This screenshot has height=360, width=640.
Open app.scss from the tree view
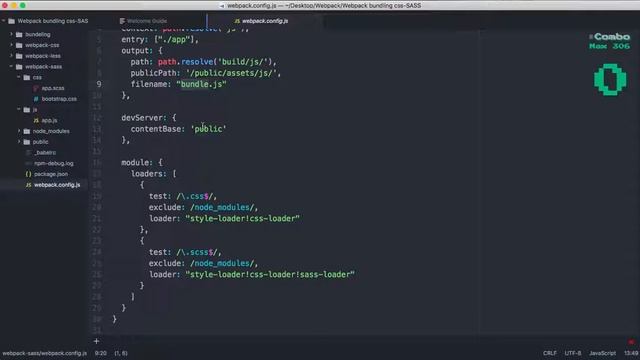pyautogui.click(x=53, y=88)
